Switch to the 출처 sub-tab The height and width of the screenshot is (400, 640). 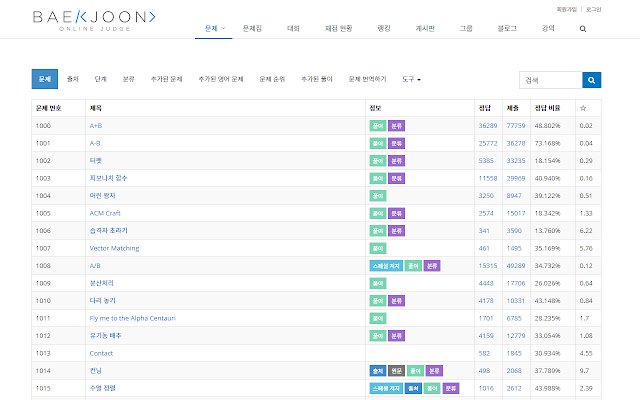pos(73,79)
